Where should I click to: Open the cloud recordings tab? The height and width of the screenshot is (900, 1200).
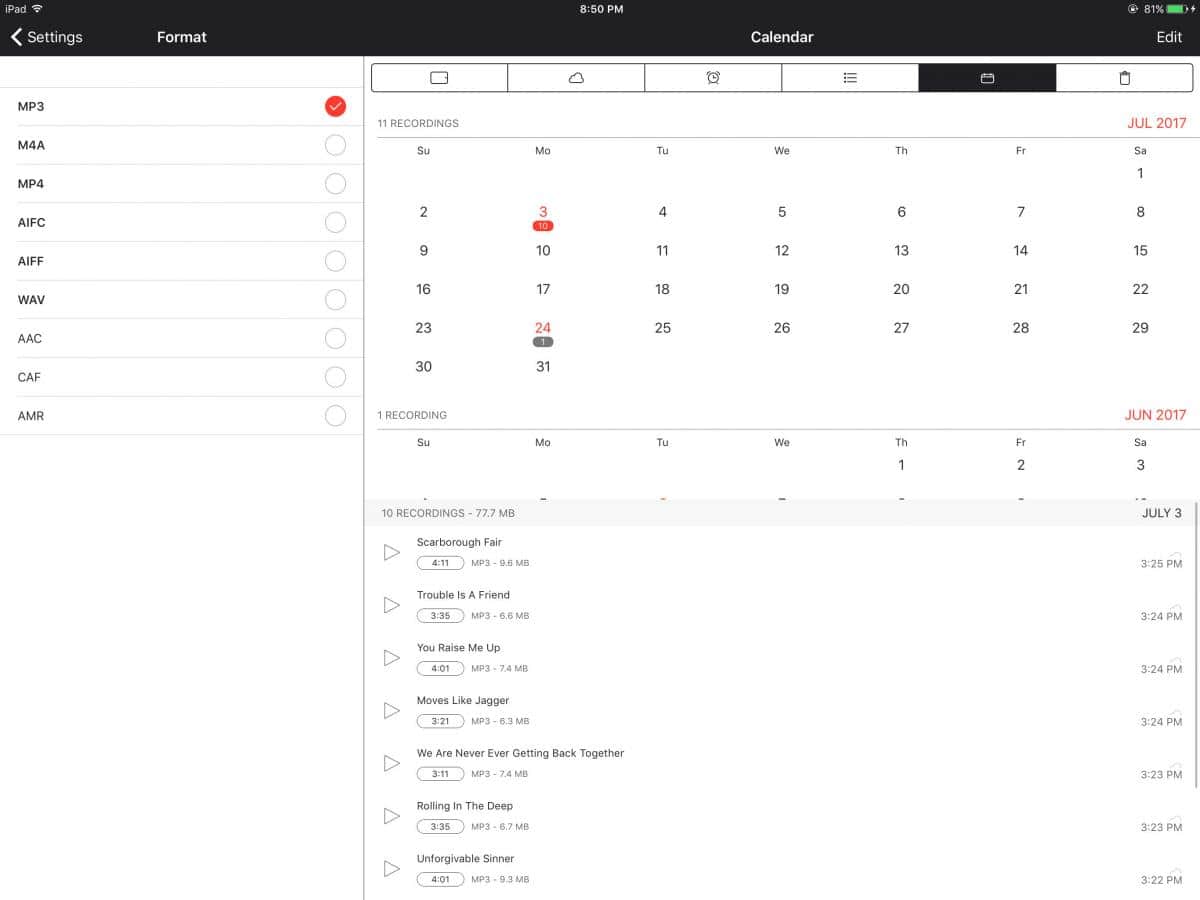576,78
